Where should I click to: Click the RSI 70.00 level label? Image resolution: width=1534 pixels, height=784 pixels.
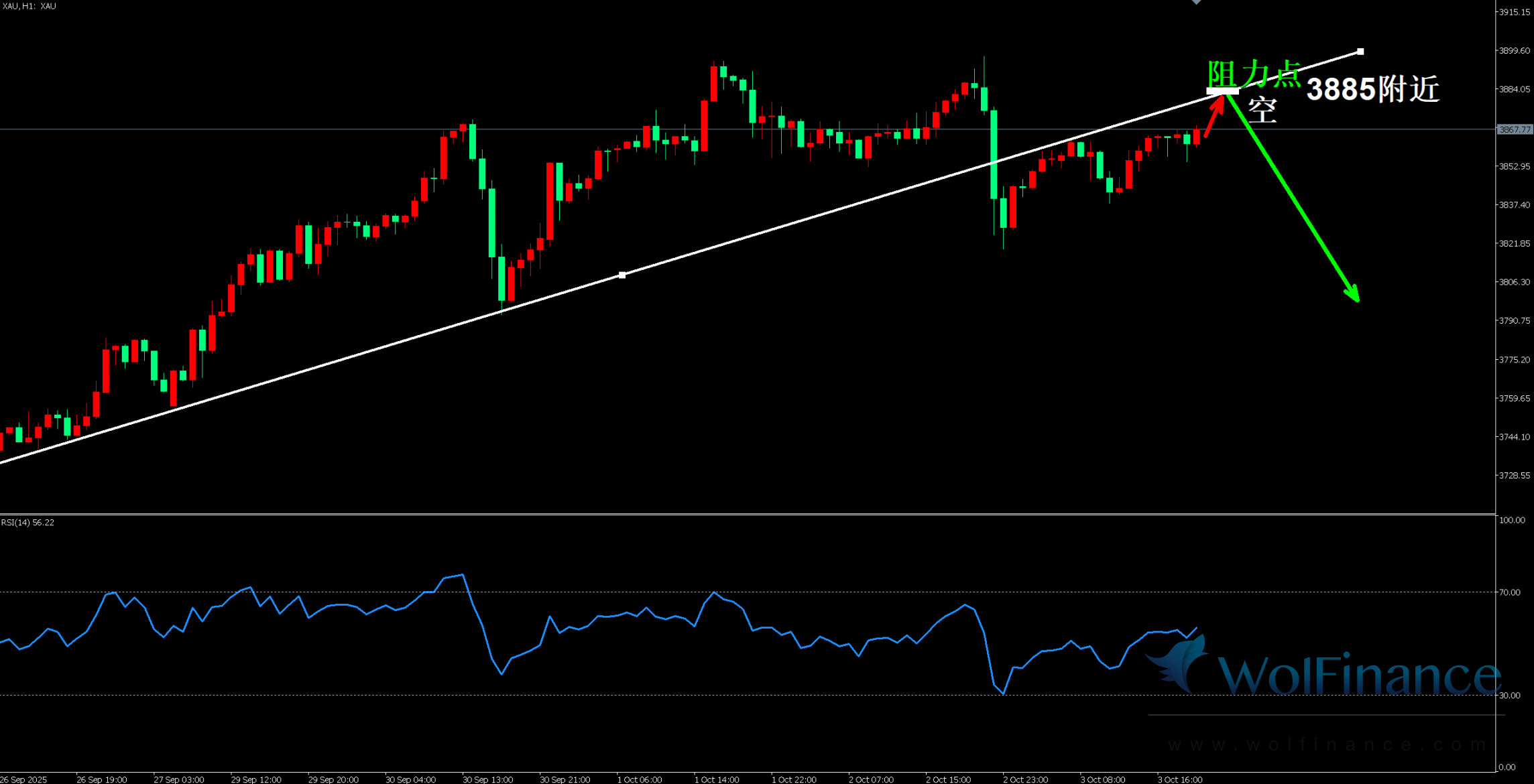[1510, 592]
